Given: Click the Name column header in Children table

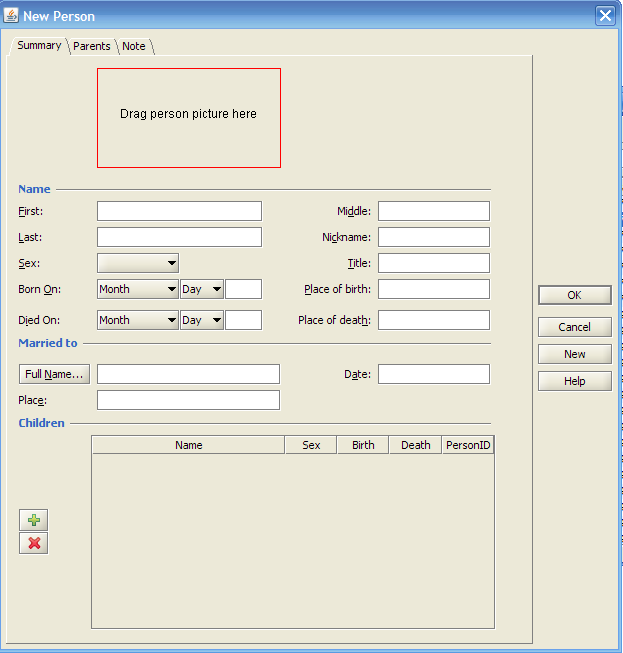Looking at the screenshot, I should point(188,445).
